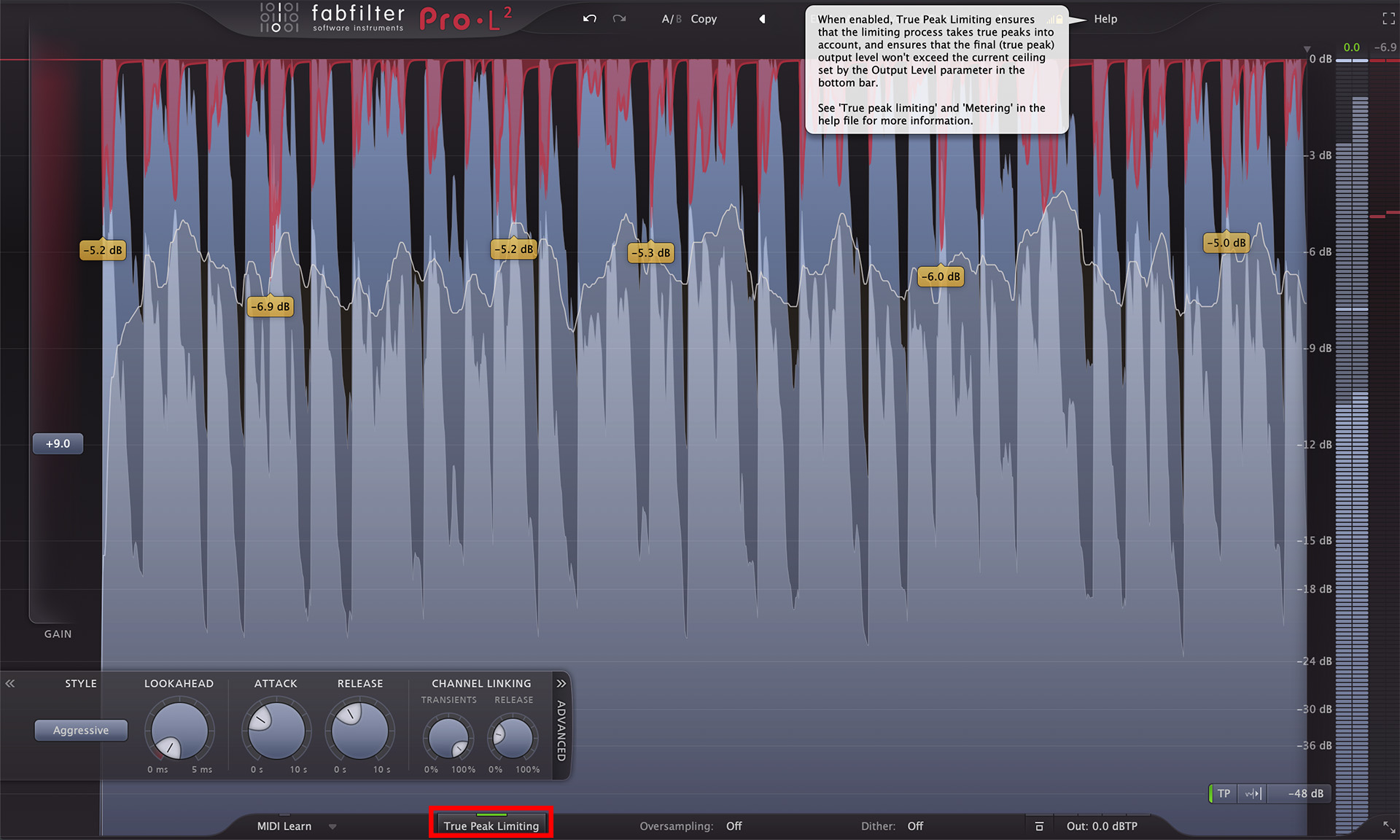Copy the current state with Copy
The image size is (1400, 840).
coord(704,19)
